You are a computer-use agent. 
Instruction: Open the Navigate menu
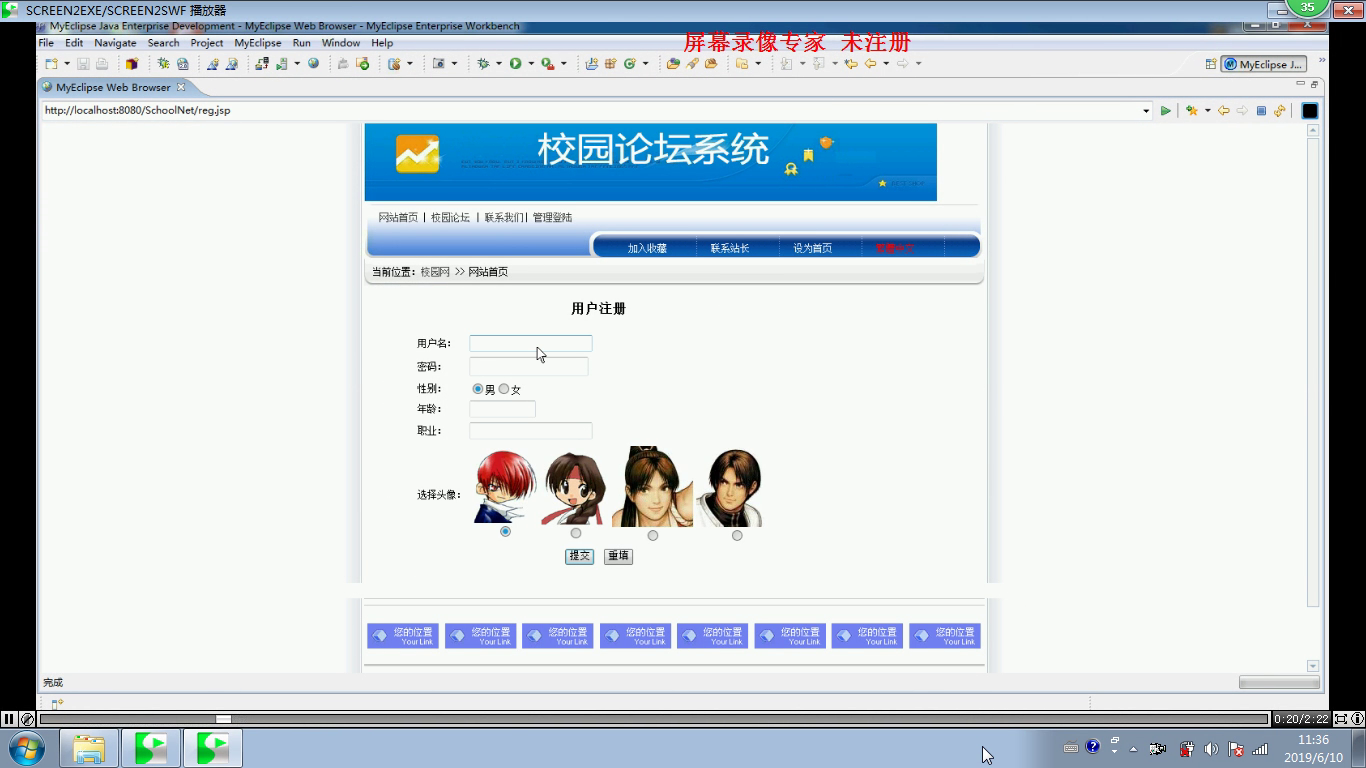pyautogui.click(x=115, y=43)
